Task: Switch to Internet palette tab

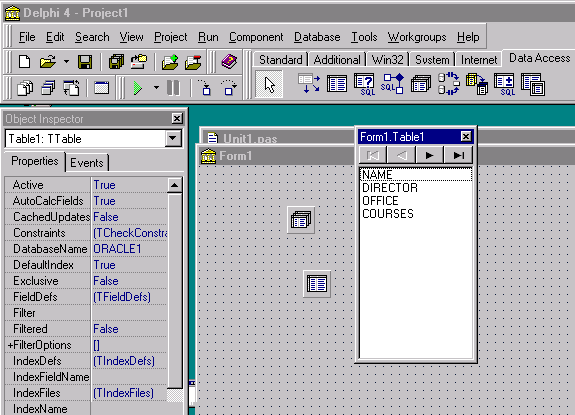Action: [x=479, y=59]
